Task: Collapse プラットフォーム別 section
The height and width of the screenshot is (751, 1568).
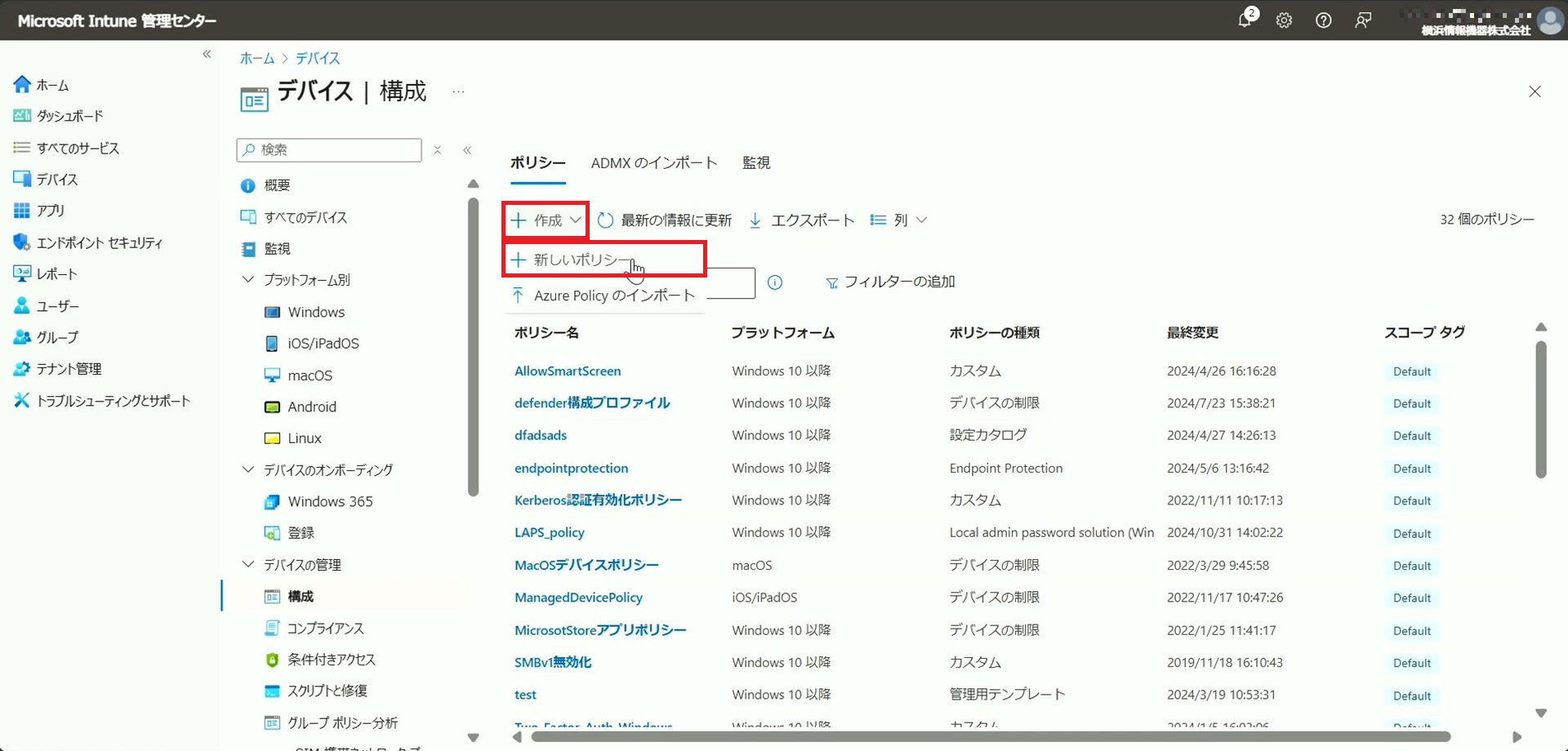Action: pyautogui.click(x=248, y=279)
